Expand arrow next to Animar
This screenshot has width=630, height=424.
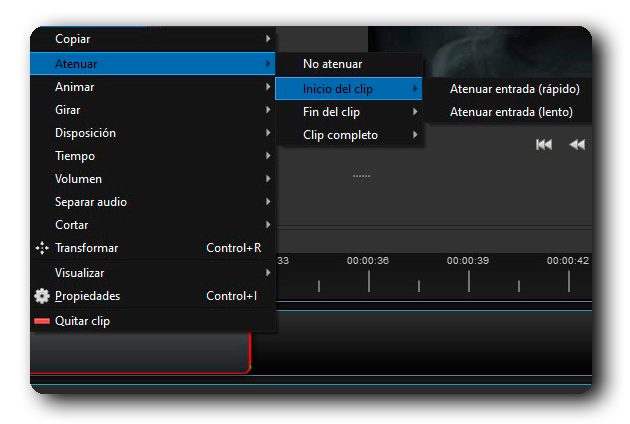click(x=268, y=86)
